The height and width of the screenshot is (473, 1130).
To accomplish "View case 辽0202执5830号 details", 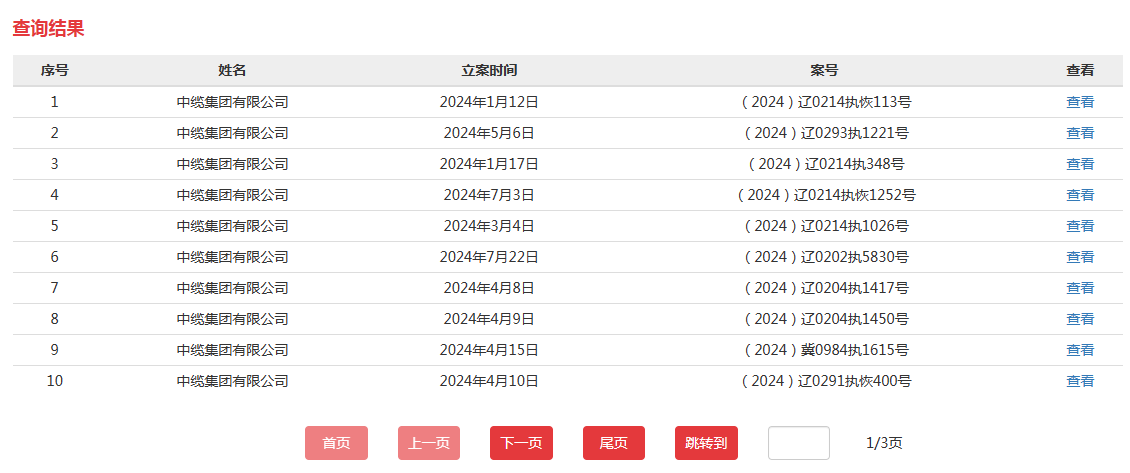I will click(x=1080, y=257).
